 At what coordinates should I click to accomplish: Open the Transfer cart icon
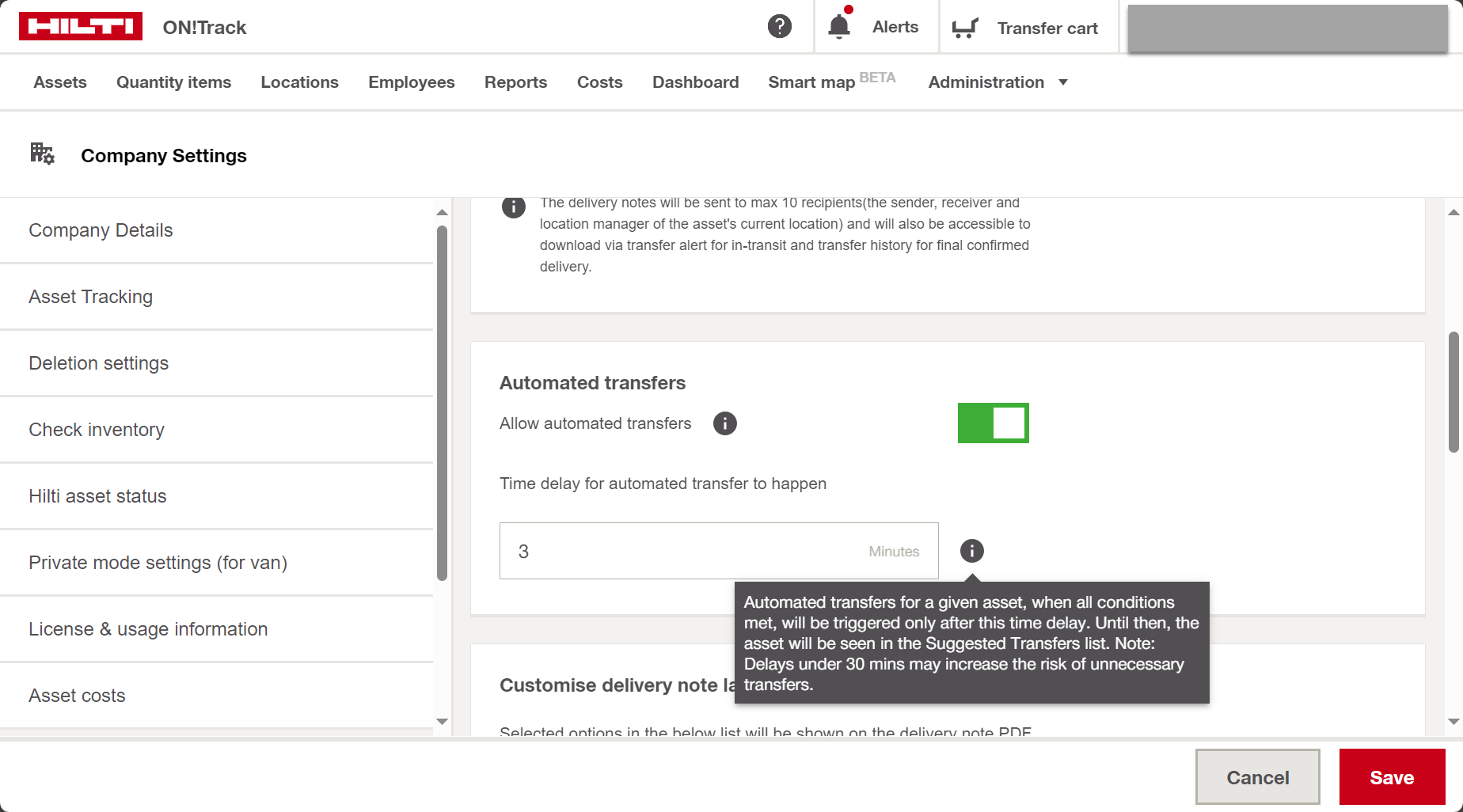tap(964, 28)
